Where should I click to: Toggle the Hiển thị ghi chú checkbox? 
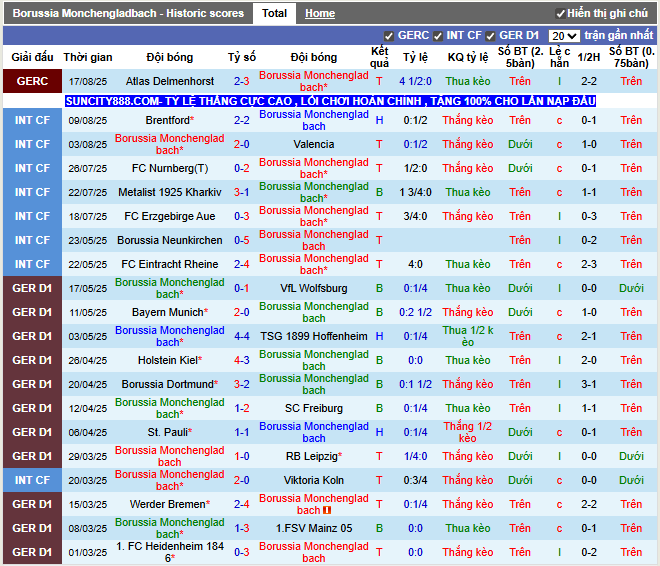[560, 14]
